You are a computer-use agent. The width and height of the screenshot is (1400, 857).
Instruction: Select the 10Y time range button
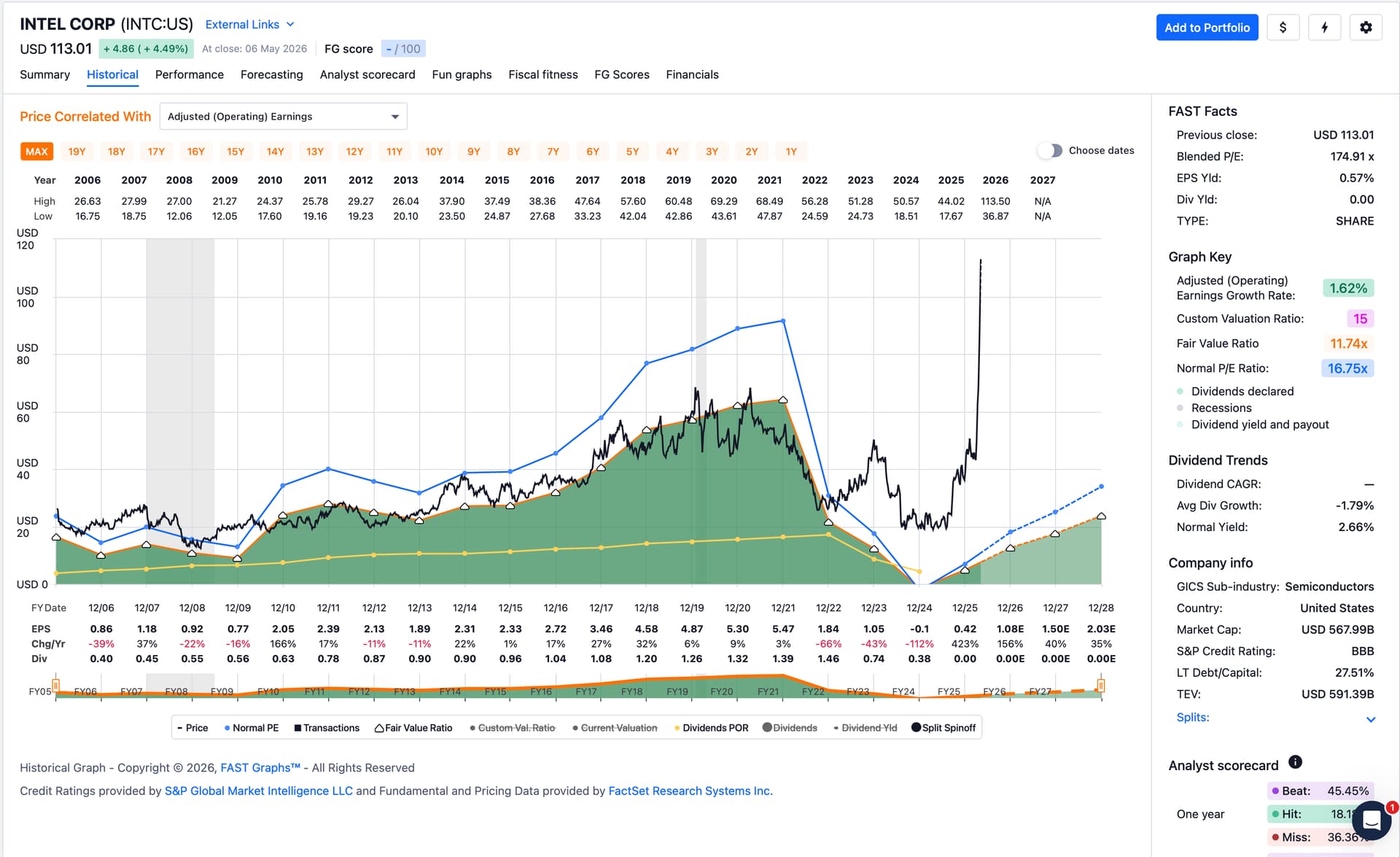(x=434, y=152)
